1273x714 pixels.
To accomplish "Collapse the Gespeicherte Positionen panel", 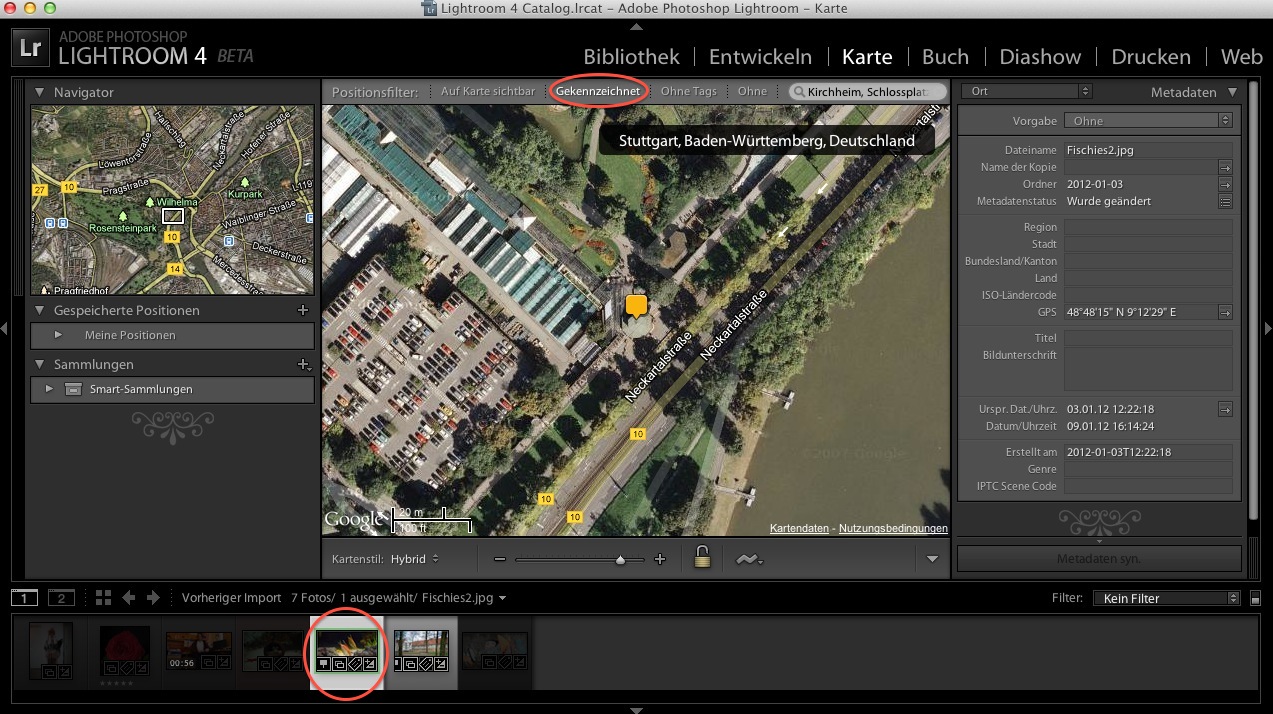I will (x=40, y=311).
